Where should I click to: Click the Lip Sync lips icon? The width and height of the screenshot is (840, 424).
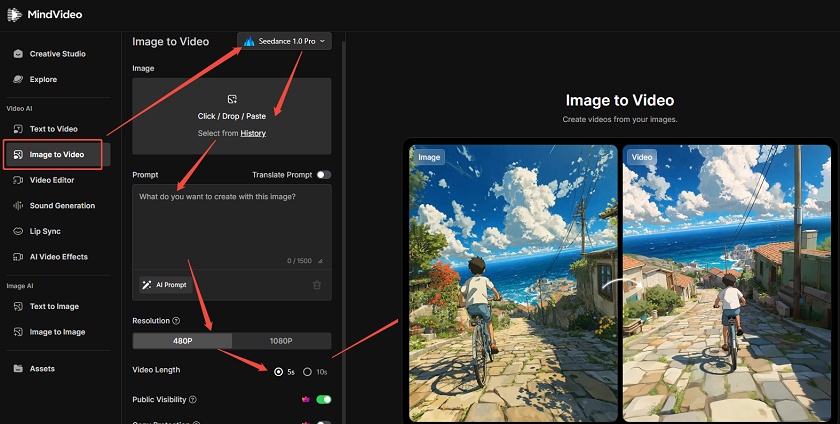[18, 231]
